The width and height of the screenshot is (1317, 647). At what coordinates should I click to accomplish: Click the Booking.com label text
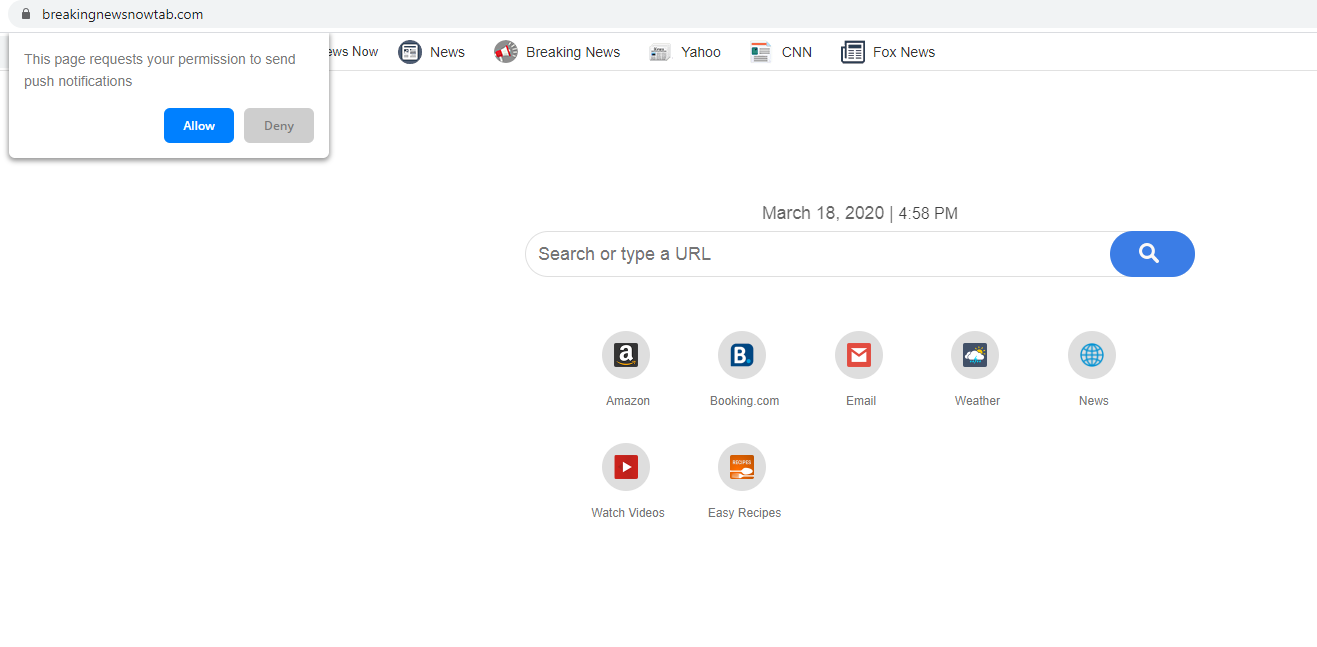745,401
